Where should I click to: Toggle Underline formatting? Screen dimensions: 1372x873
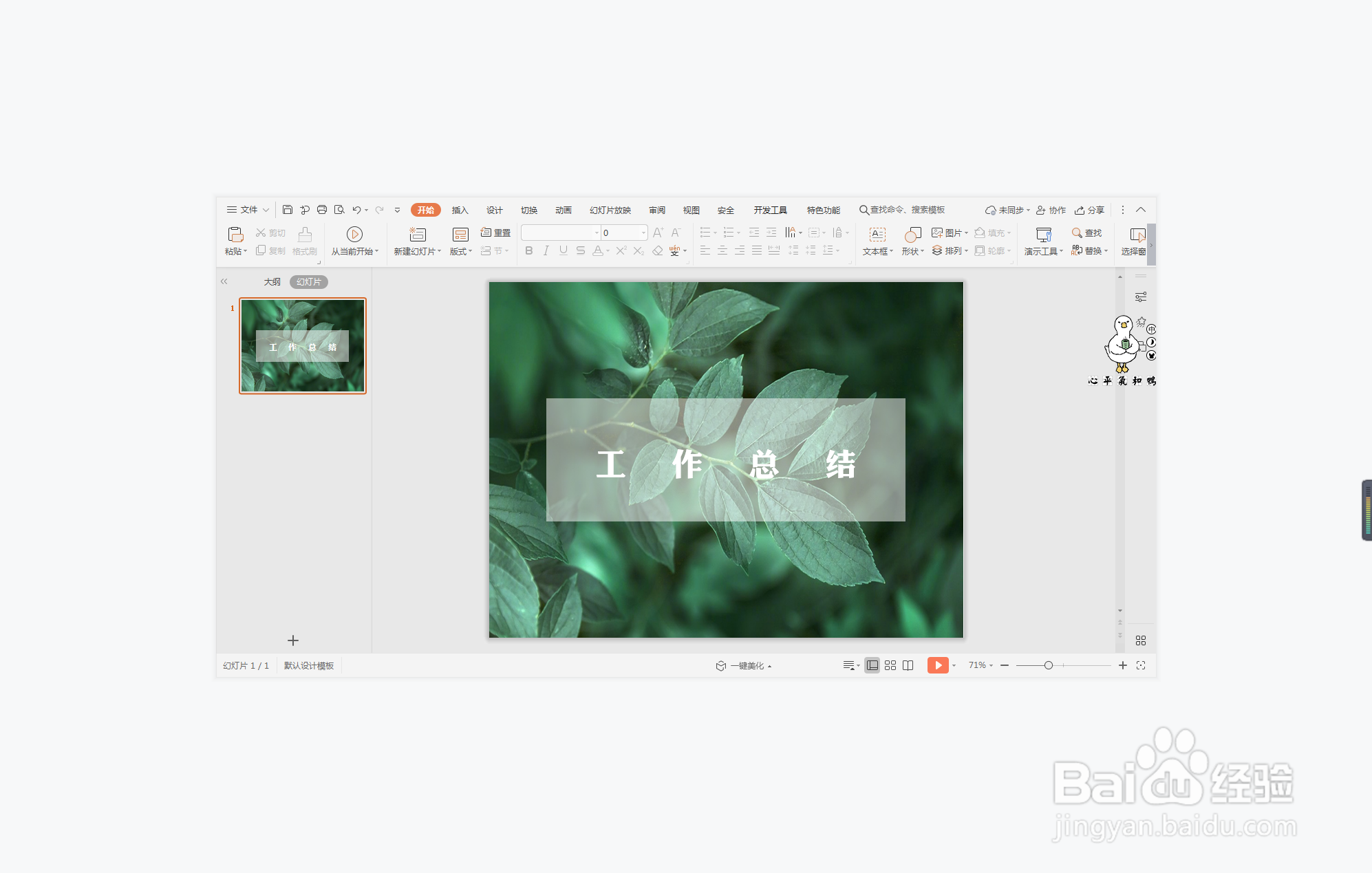tap(564, 250)
